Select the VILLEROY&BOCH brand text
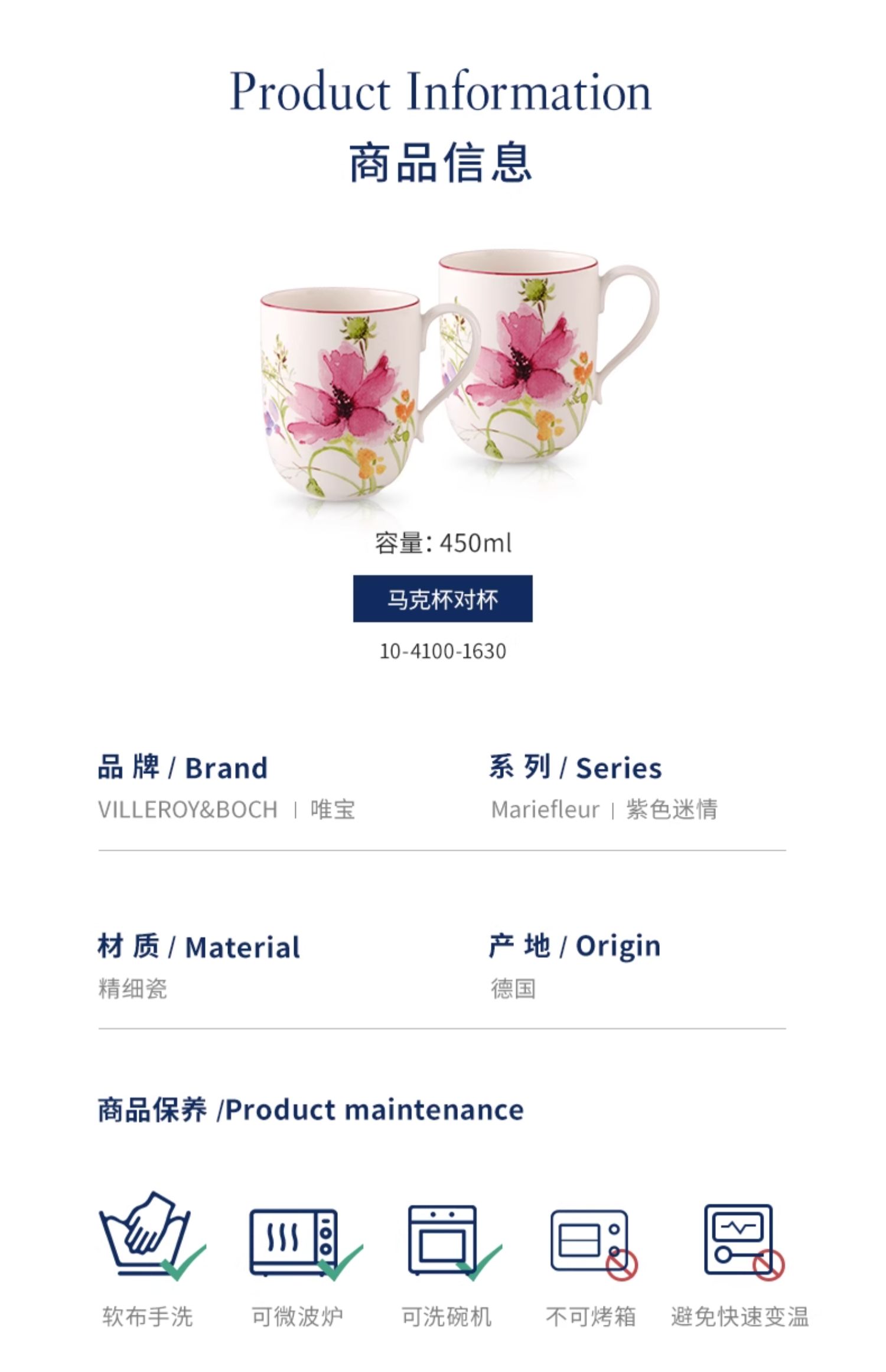Image resolution: width=886 pixels, height=1372 pixels. tap(188, 809)
